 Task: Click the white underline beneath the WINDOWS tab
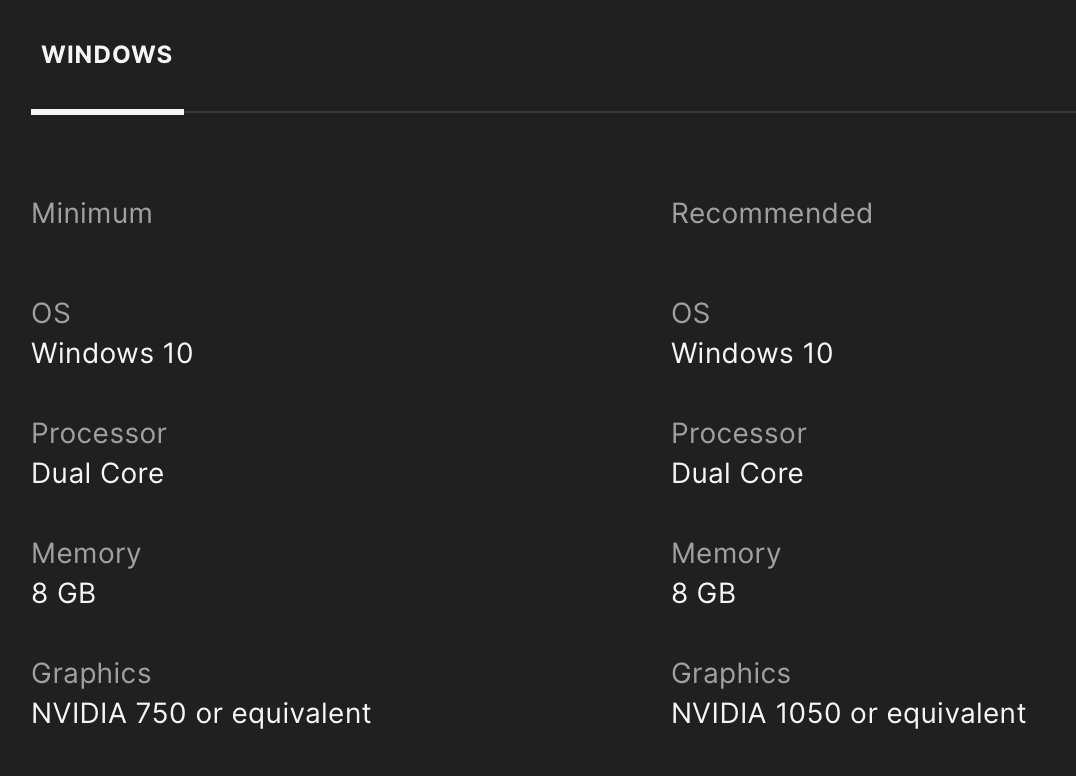click(107, 112)
